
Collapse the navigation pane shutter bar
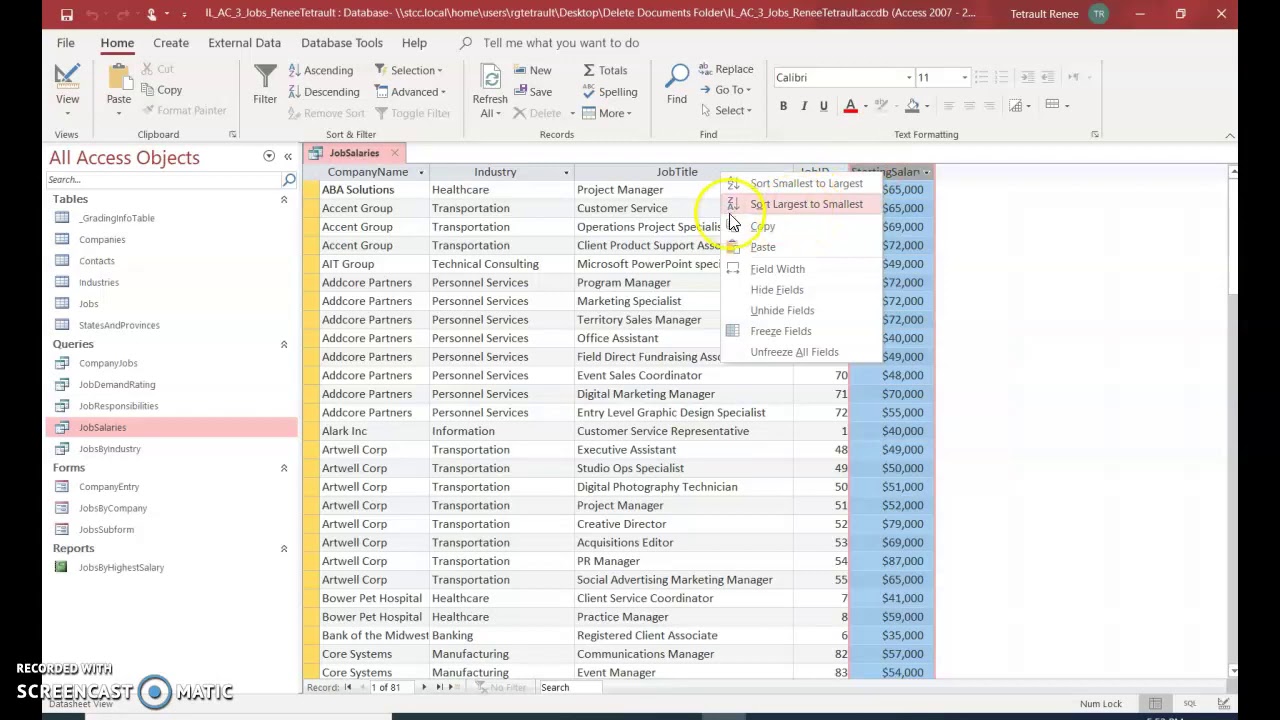tap(288, 157)
